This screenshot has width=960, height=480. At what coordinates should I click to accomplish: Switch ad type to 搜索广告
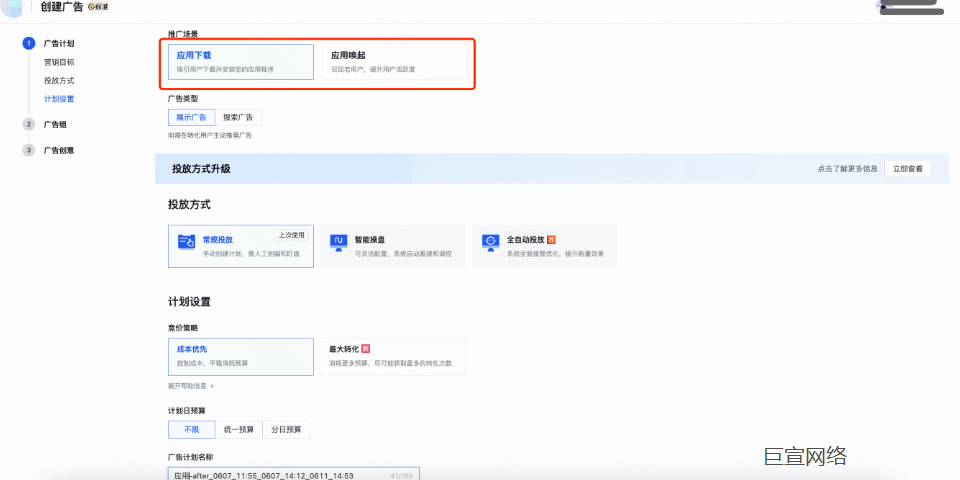click(x=238, y=117)
